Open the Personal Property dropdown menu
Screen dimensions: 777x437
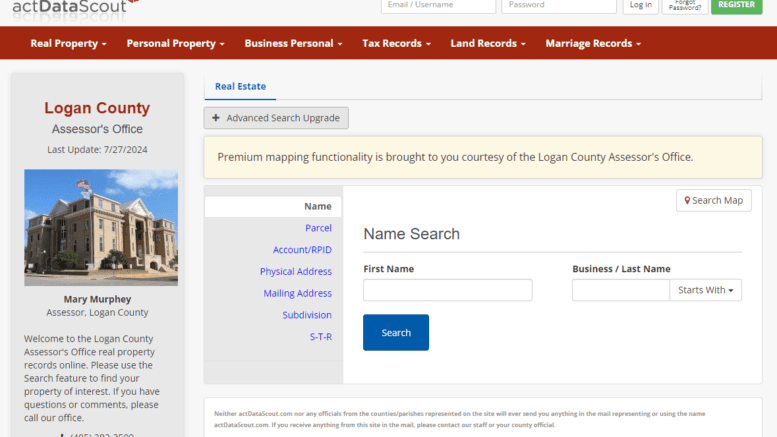tap(175, 44)
